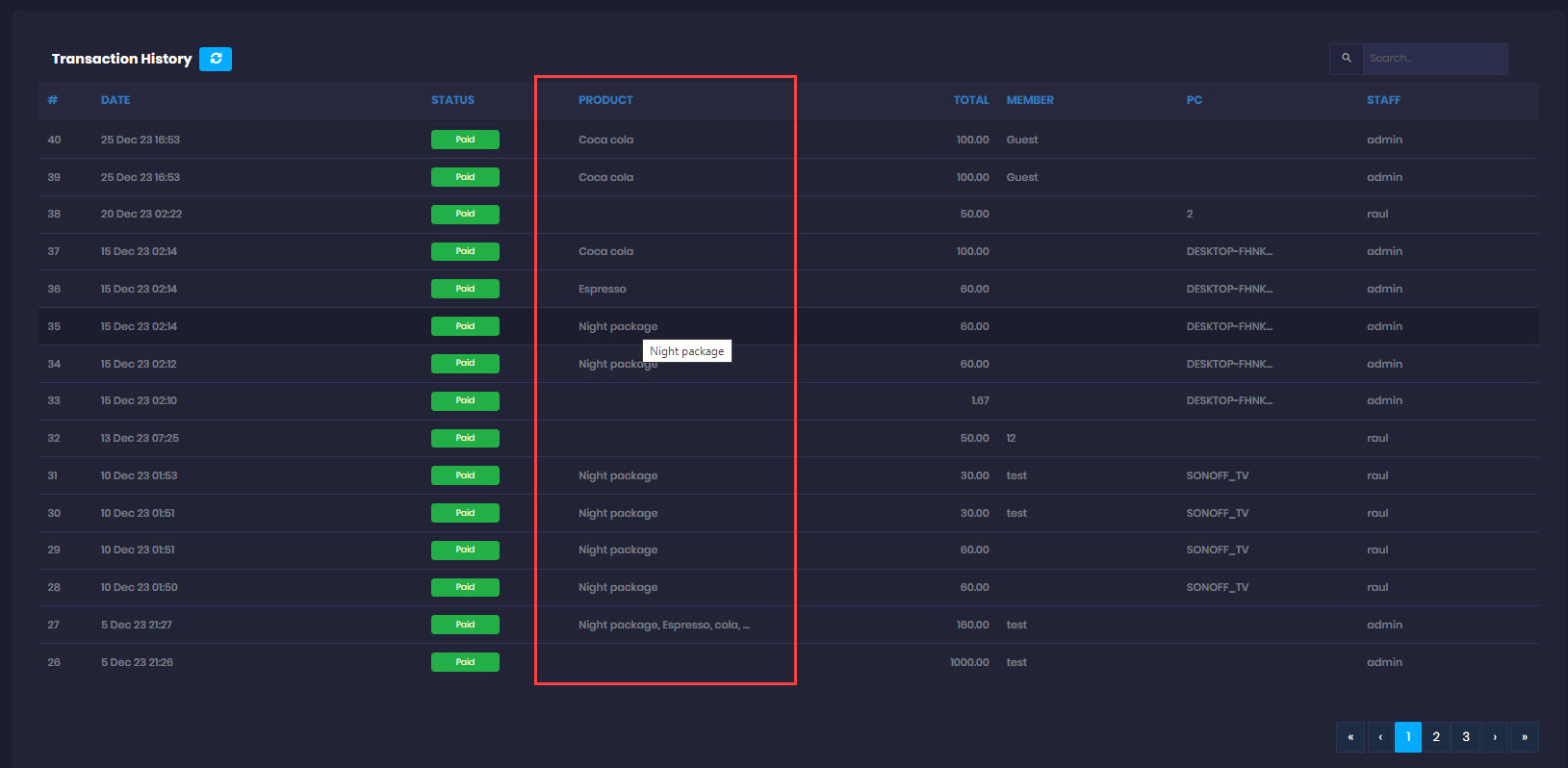Sort by the DATE column header
The height and width of the screenshot is (768, 1568).
tap(116, 100)
